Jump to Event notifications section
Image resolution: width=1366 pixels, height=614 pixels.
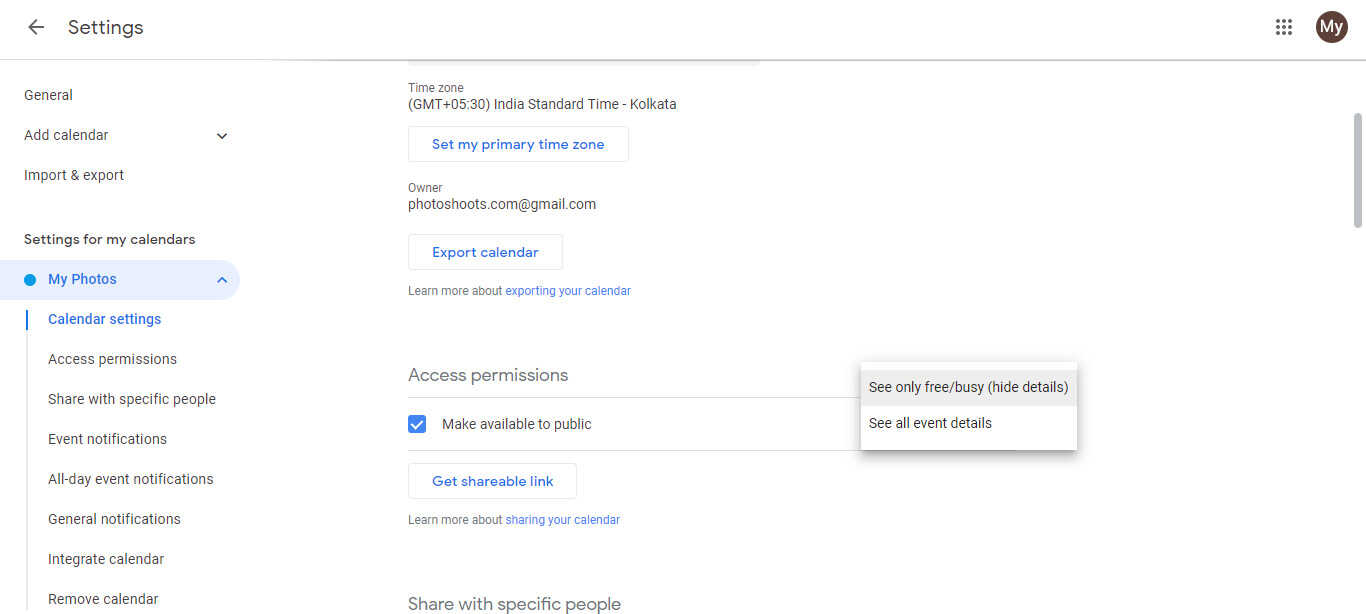coord(107,439)
